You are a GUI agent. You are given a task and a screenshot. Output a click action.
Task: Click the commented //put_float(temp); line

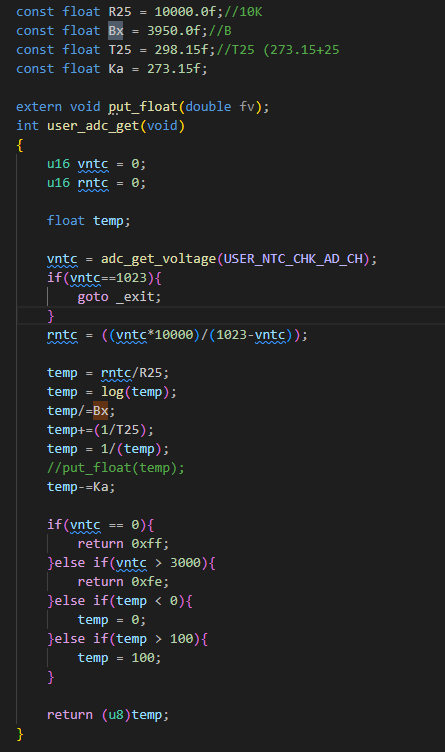coord(116,468)
